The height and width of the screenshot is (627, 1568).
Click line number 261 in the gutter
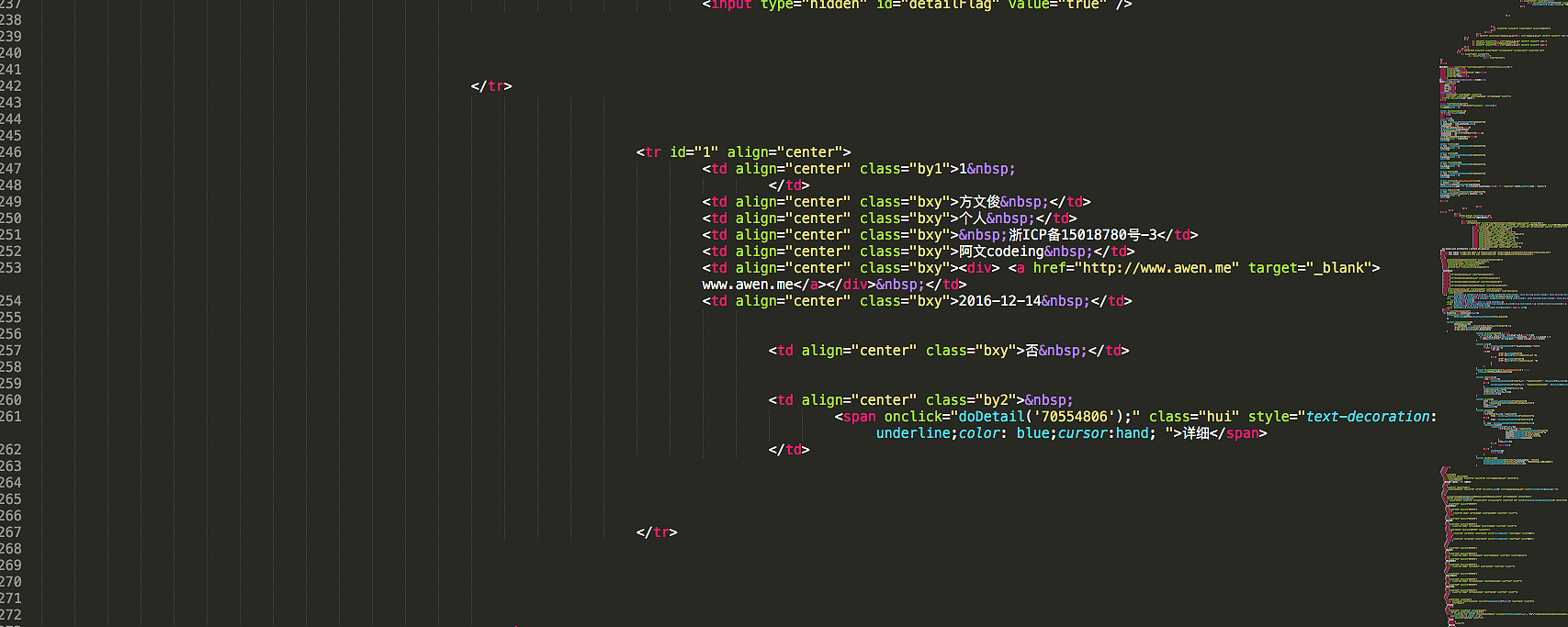(11, 417)
